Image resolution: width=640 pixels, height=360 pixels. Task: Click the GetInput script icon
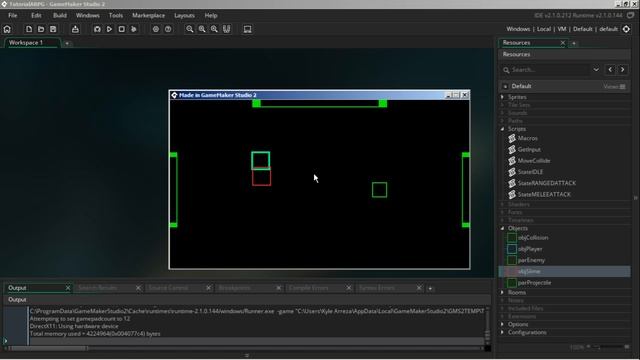pyautogui.click(x=512, y=149)
